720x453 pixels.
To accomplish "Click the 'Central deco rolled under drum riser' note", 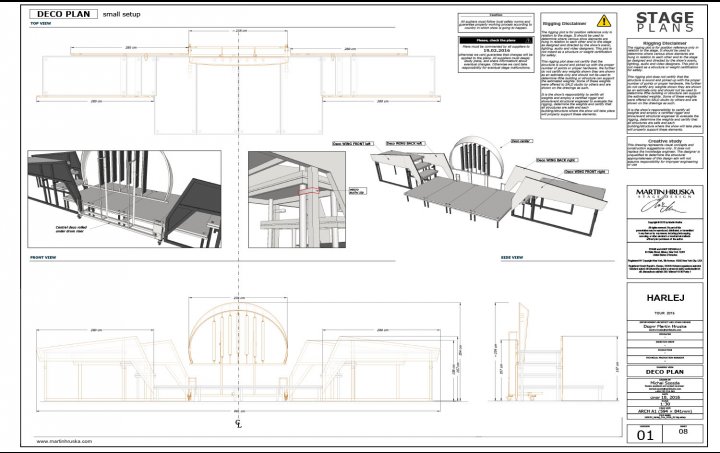I will (x=71, y=229).
